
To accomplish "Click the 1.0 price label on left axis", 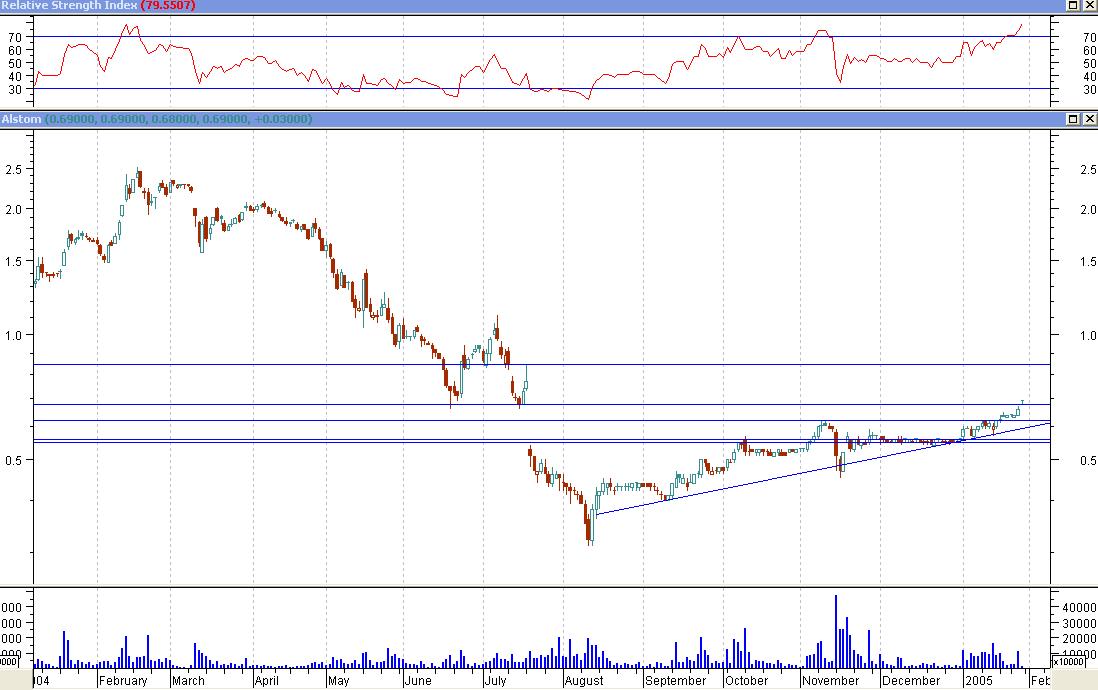I will (13, 336).
